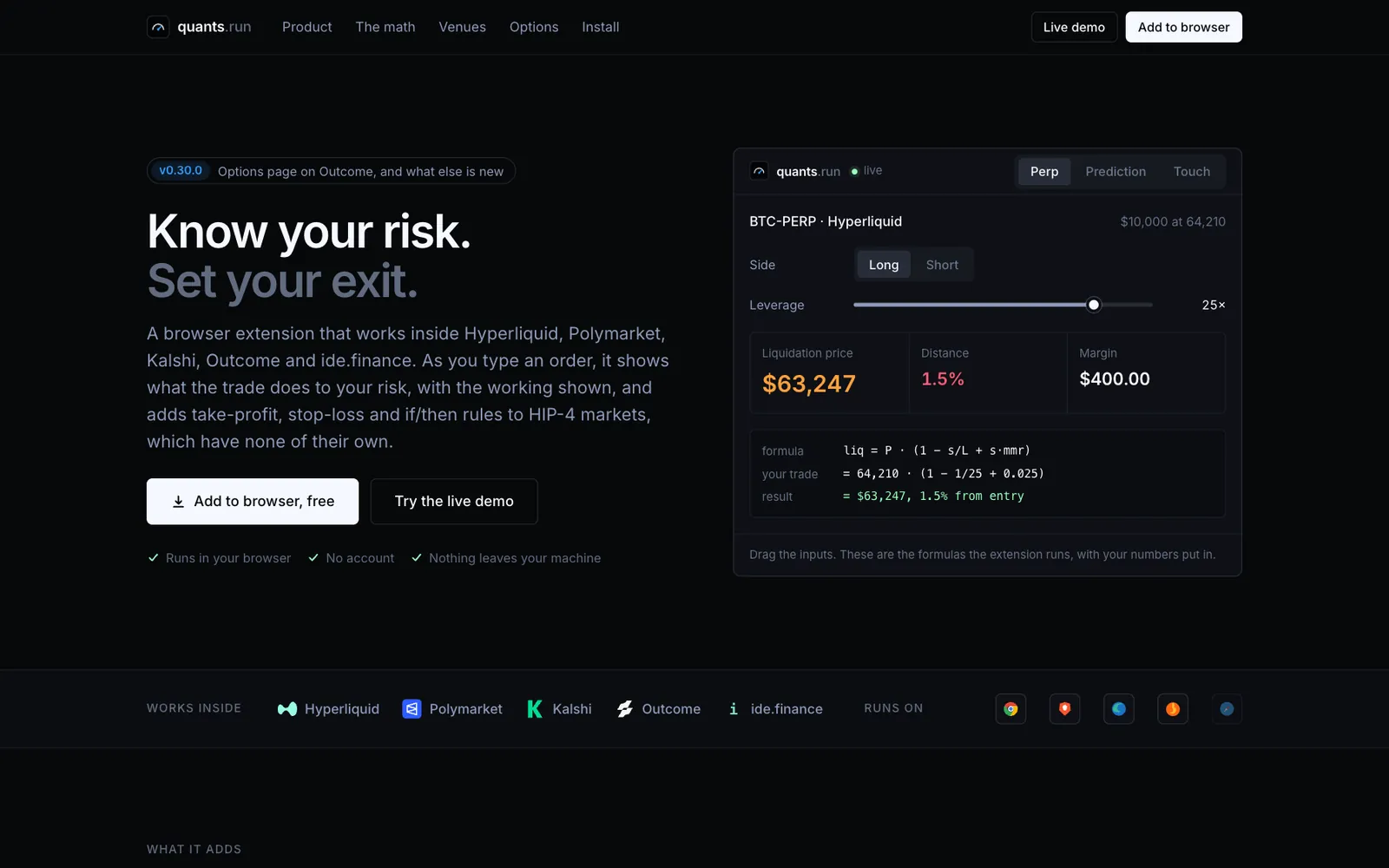Click the 'Liquidation price' label

point(807,353)
